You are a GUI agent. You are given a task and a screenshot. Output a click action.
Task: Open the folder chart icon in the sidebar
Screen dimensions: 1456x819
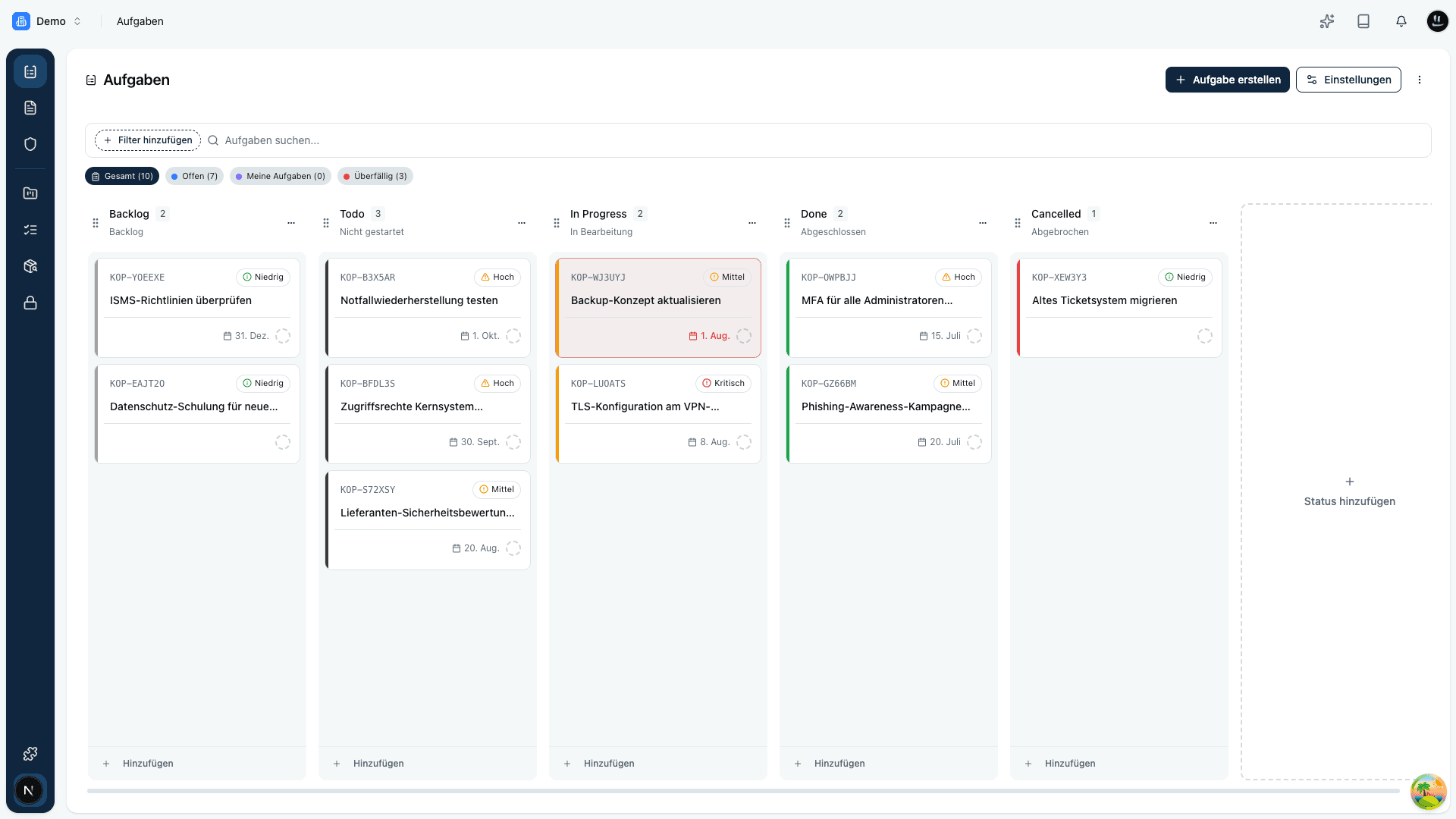30,193
